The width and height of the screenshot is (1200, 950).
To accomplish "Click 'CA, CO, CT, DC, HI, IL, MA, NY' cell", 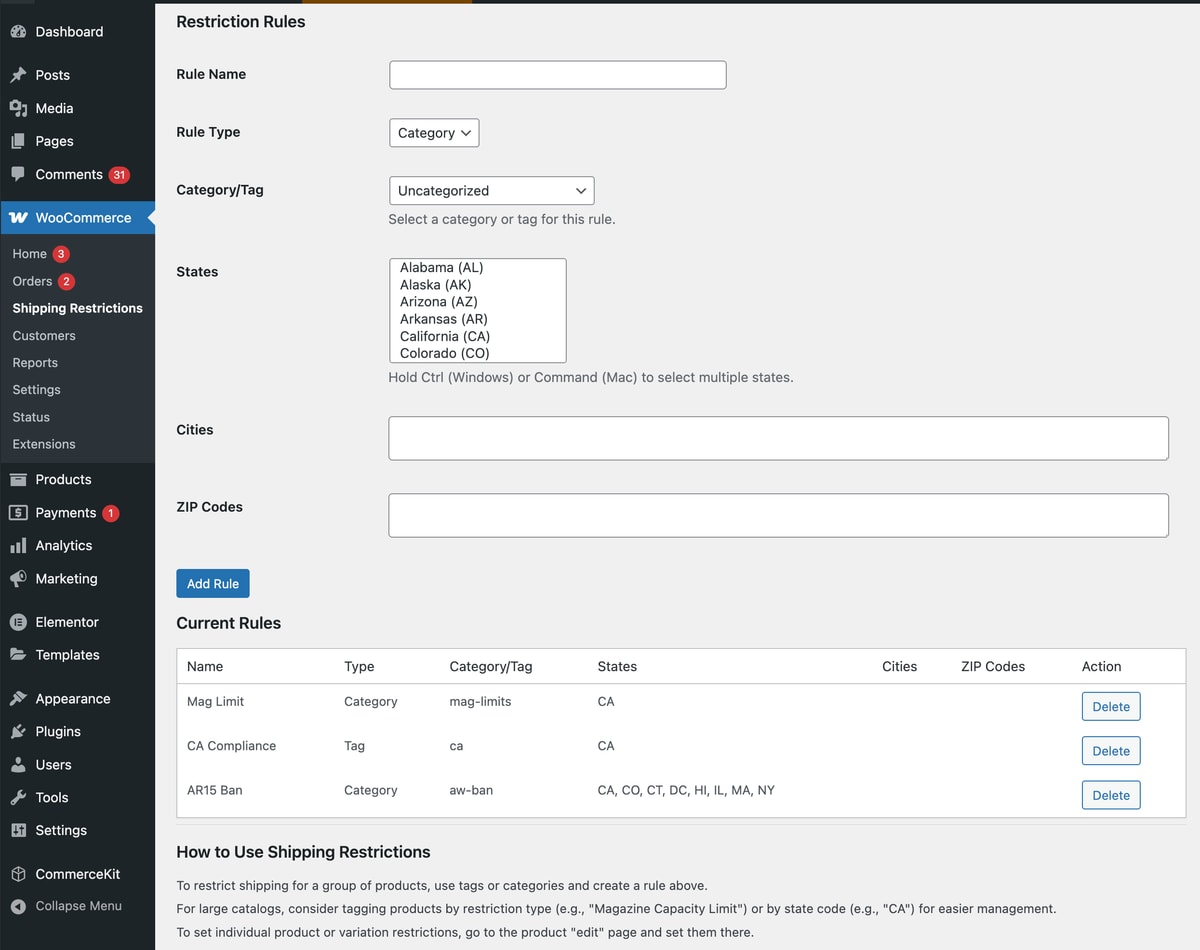I will point(686,790).
